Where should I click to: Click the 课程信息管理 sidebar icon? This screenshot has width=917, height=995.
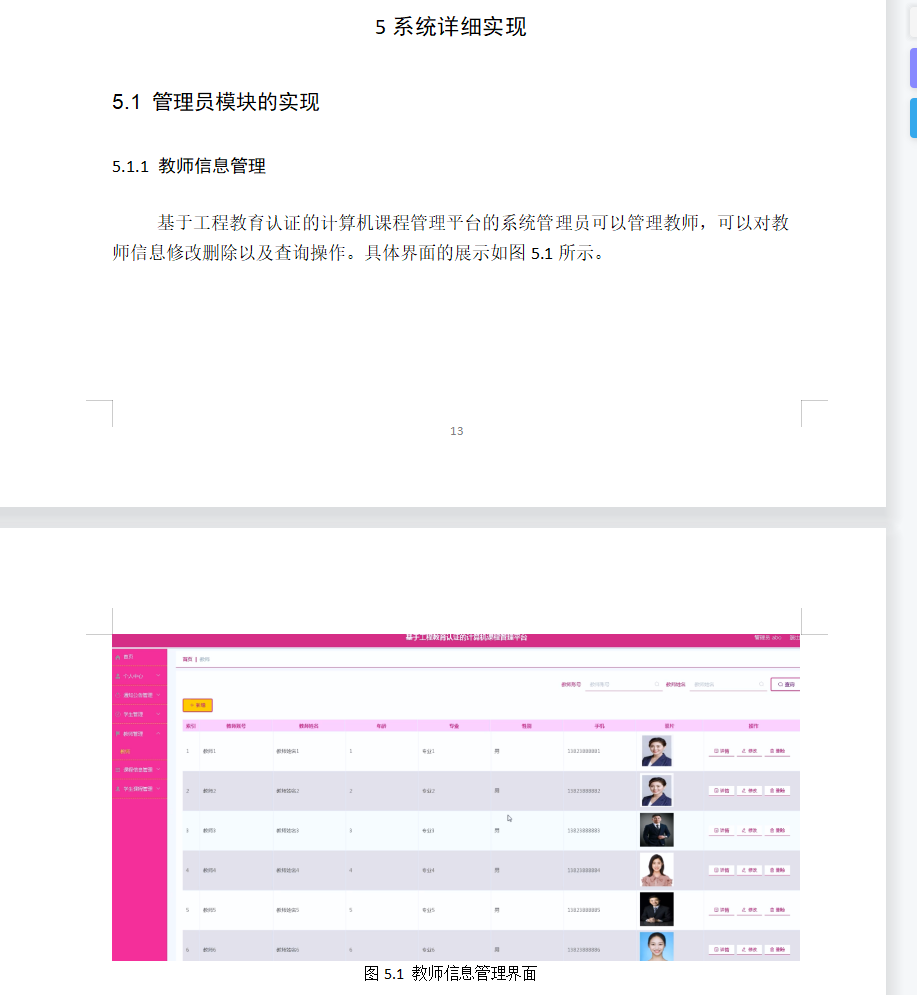tap(116, 770)
